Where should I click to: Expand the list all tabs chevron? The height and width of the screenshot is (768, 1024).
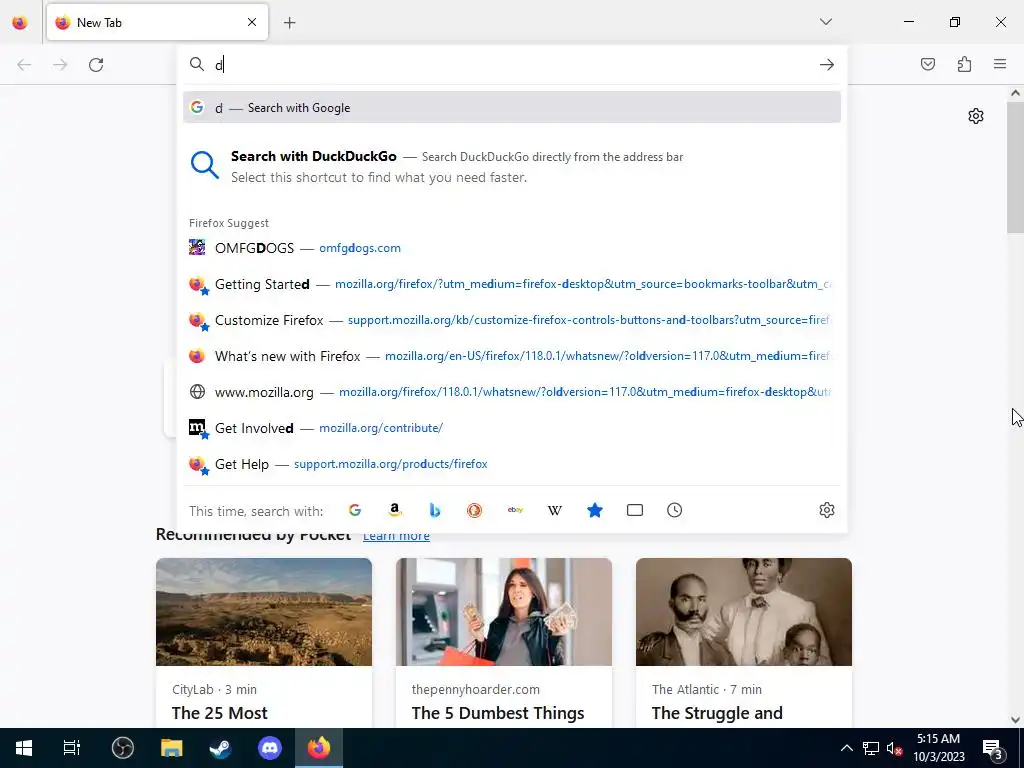pos(825,22)
